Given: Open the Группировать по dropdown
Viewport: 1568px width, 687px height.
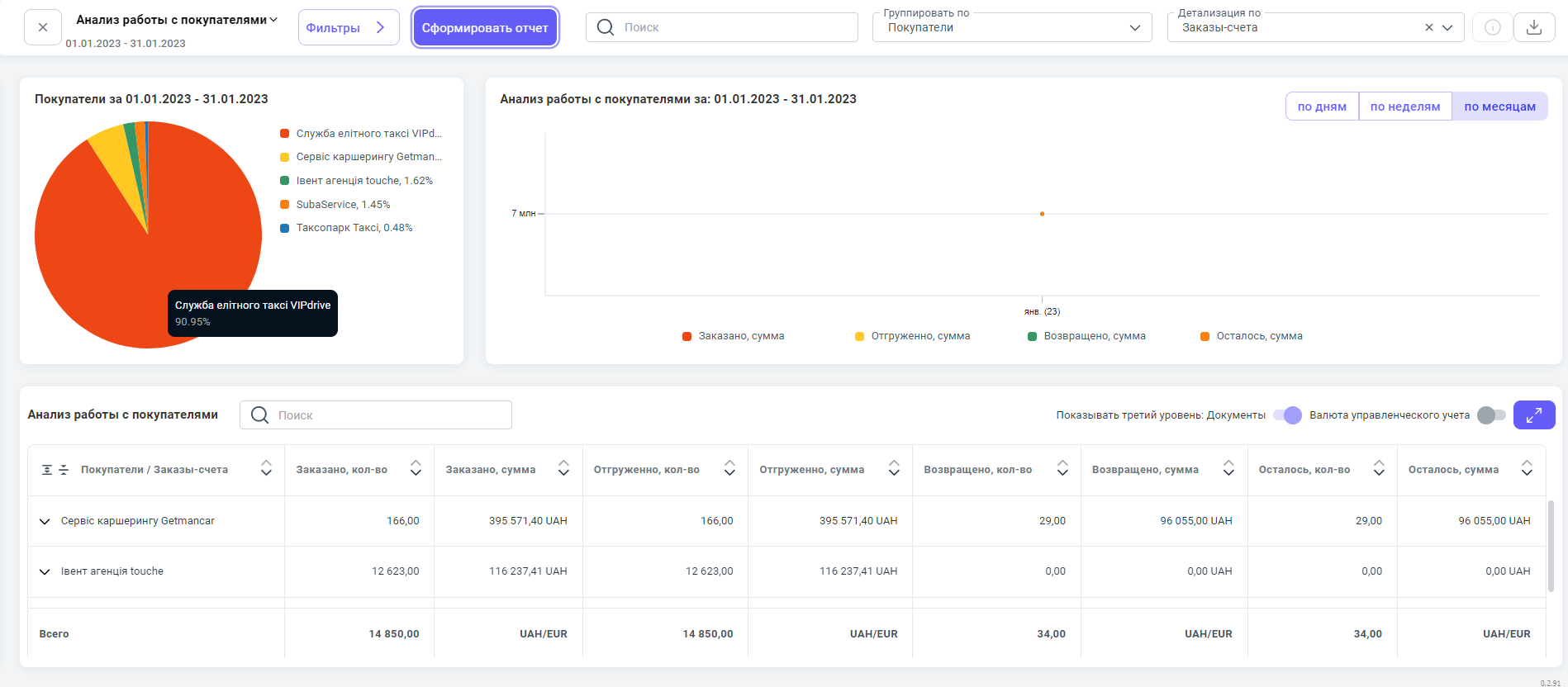Looking at the screenshot, I should coord(1011,27).
